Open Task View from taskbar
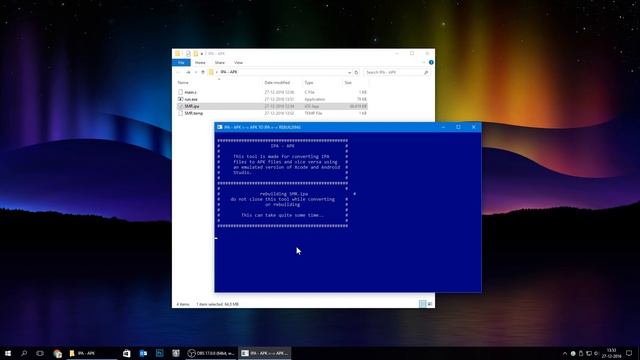Viewport: 640px width, 360px height. click(40, 353)
